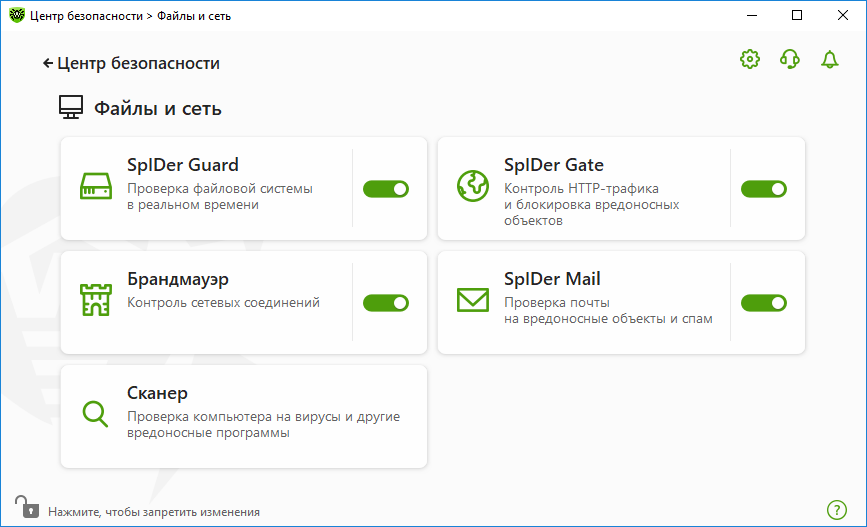Click the Scanner magnifying glass icon
This screenshot has width=867, height=527.
(95, 414)
